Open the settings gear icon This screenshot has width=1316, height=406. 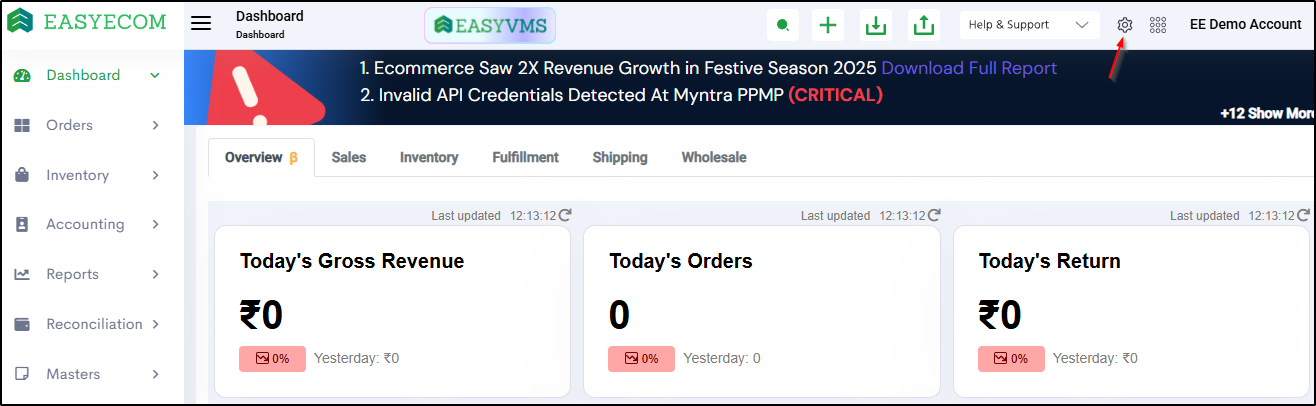[1125, 25]
